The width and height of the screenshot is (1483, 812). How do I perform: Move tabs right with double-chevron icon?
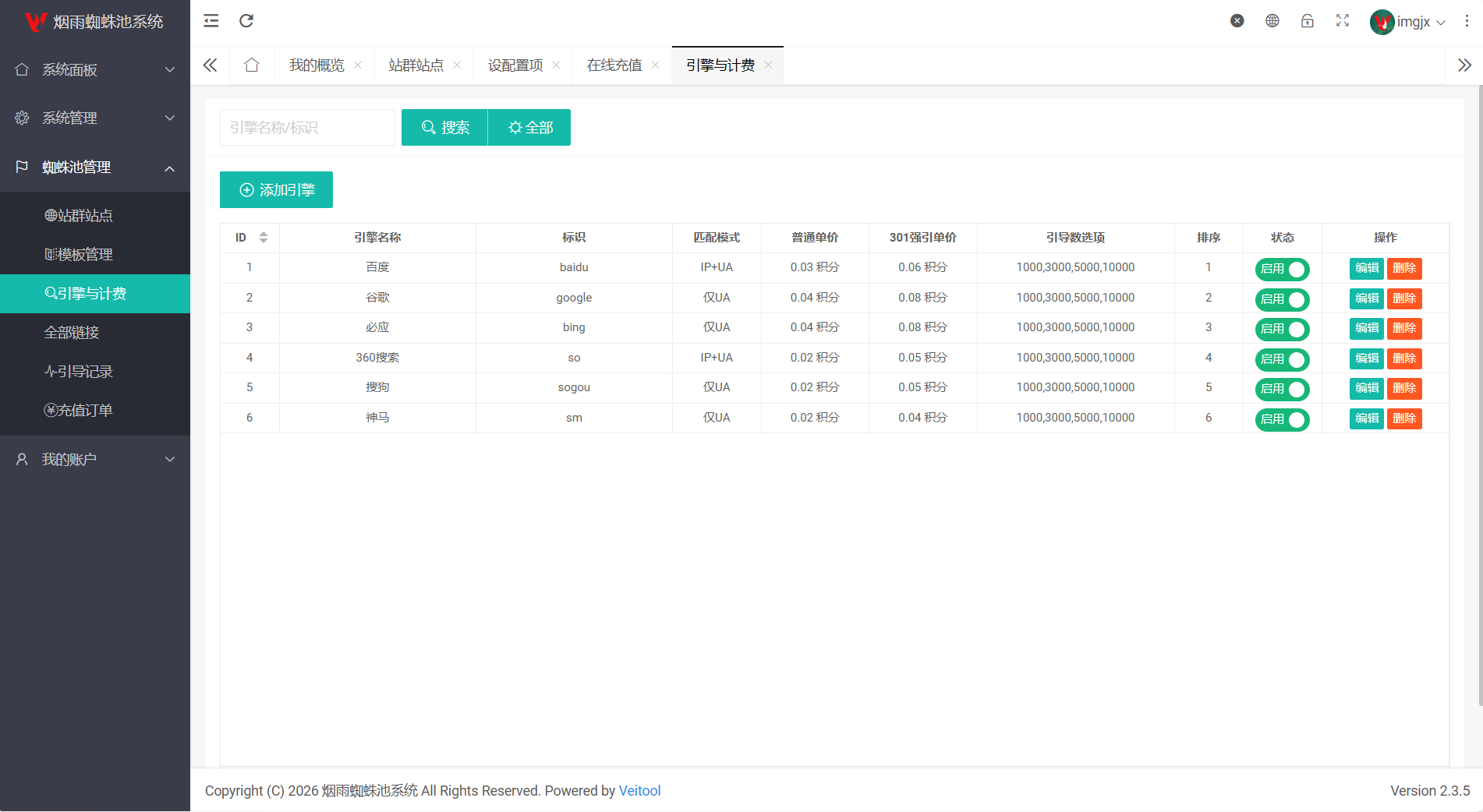(x=1465, y=65)
